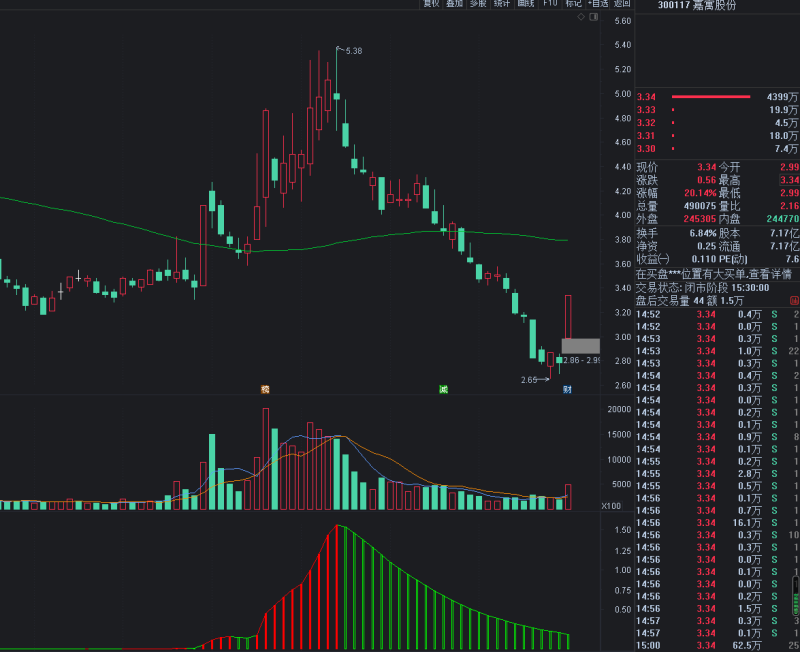Toggle 复权 price adjustment
The width and height of the screenshot is (800, 652).
click(431, 4)
